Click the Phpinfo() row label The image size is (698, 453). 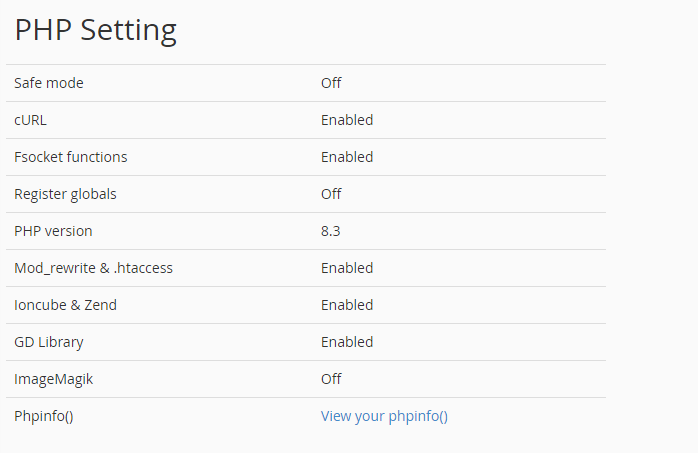click(44, 416)
